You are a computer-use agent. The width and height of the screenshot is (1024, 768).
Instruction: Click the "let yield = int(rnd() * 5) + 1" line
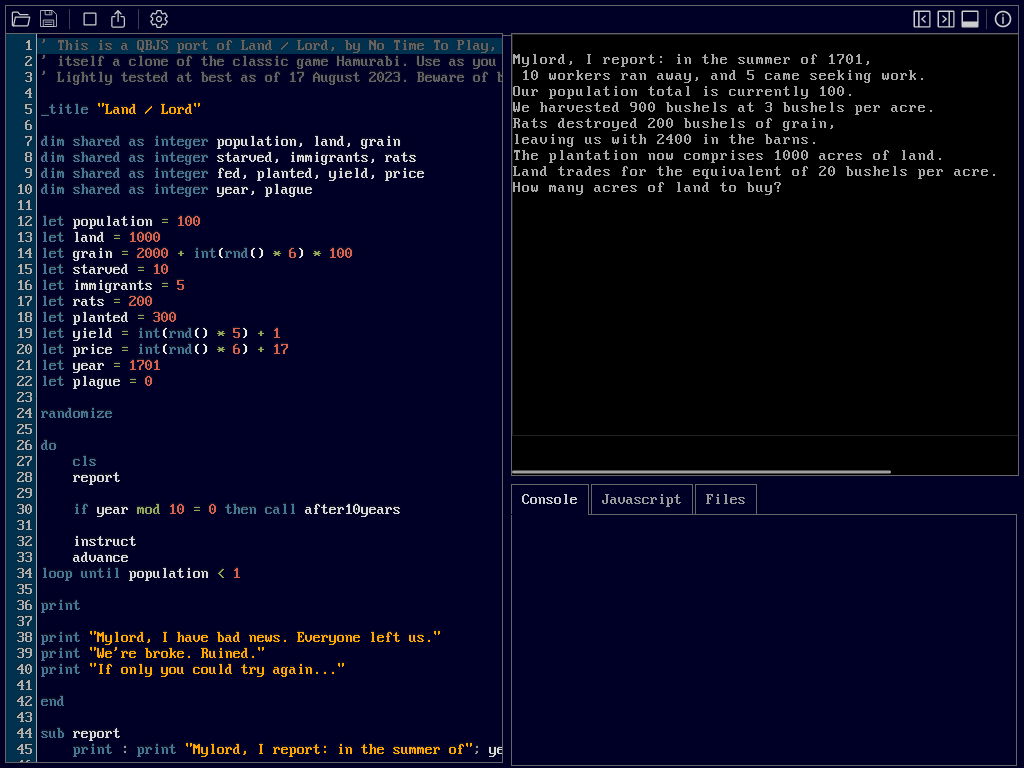coord(161,333)
